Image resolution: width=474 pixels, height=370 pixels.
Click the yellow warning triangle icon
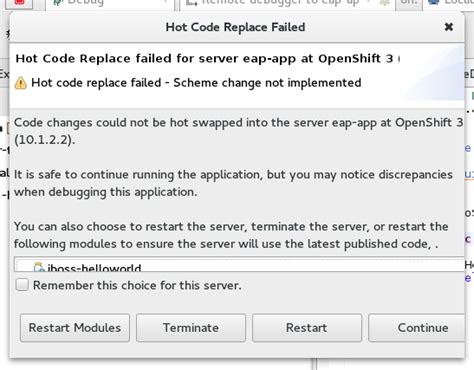pyautogui.click(x=21, y=83)
